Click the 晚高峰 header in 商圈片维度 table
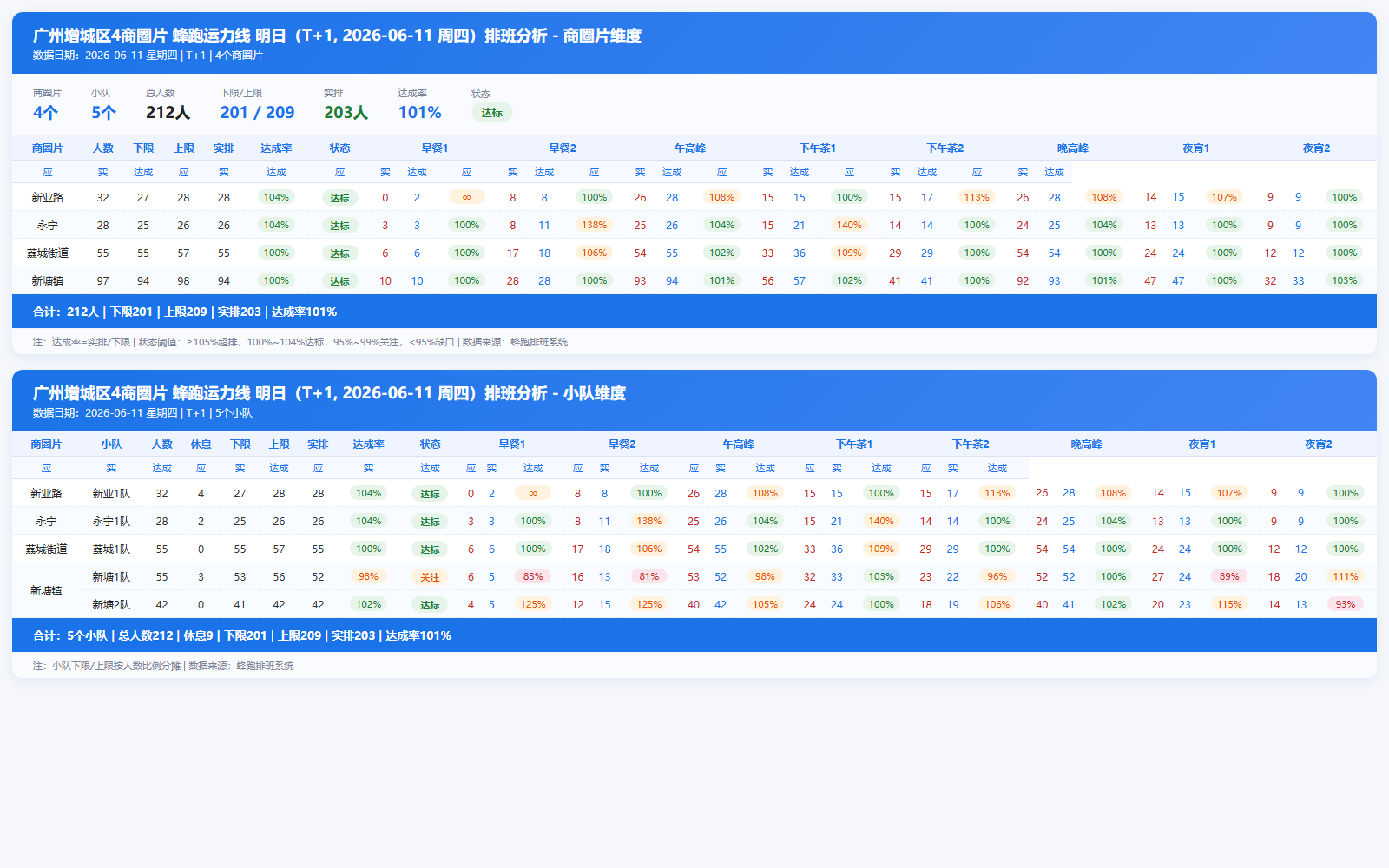Image resolution: width=1389 pixels, height=868 pixels. (1073, 148)
